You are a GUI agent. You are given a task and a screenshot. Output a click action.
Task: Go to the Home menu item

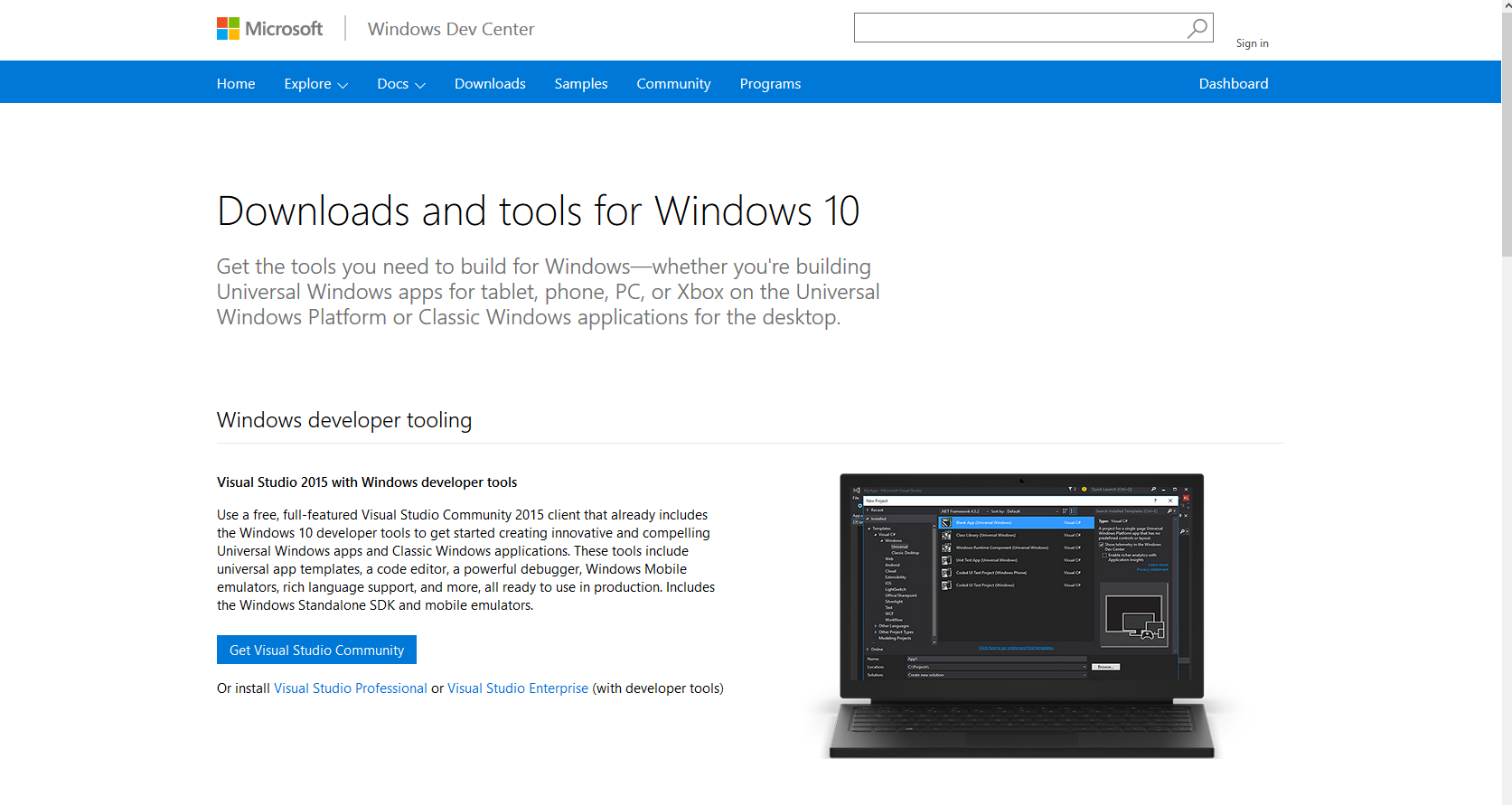(x=236, y=83)
